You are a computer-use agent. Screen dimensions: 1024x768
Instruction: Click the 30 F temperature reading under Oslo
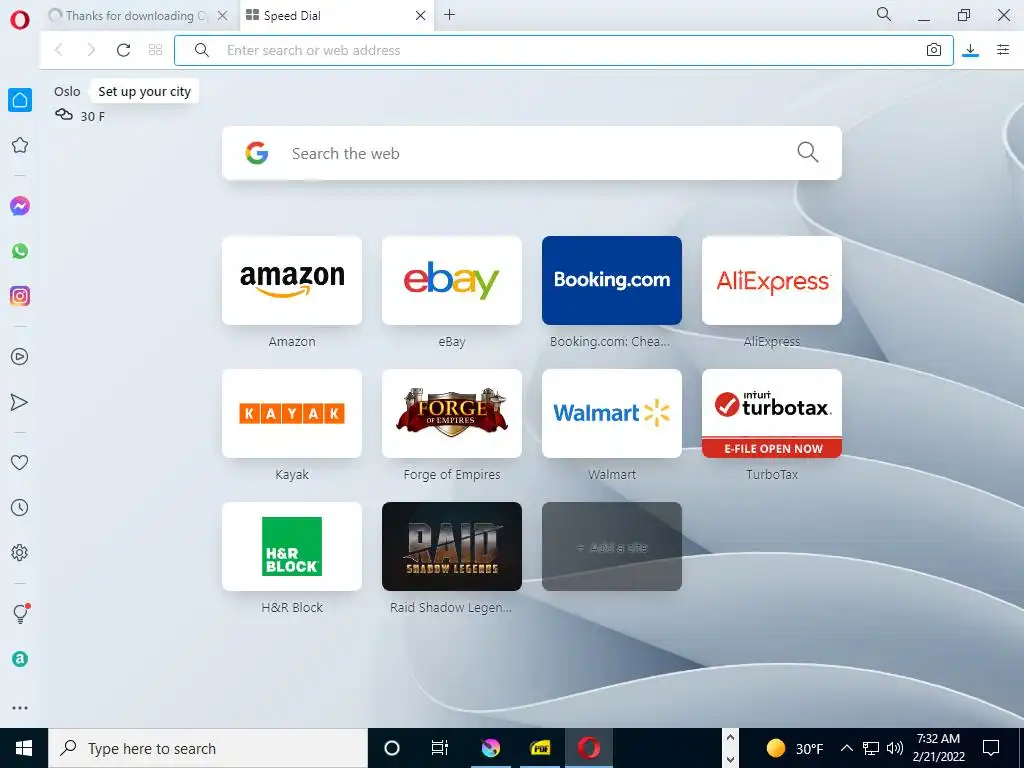(93, 116)
